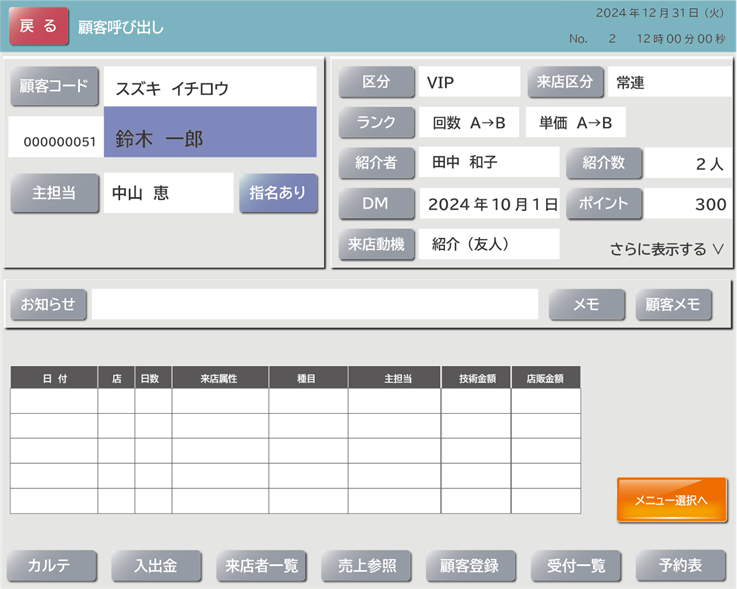Click the ポイント button
Screen dimensions: 737x589
tap(604, 204)
